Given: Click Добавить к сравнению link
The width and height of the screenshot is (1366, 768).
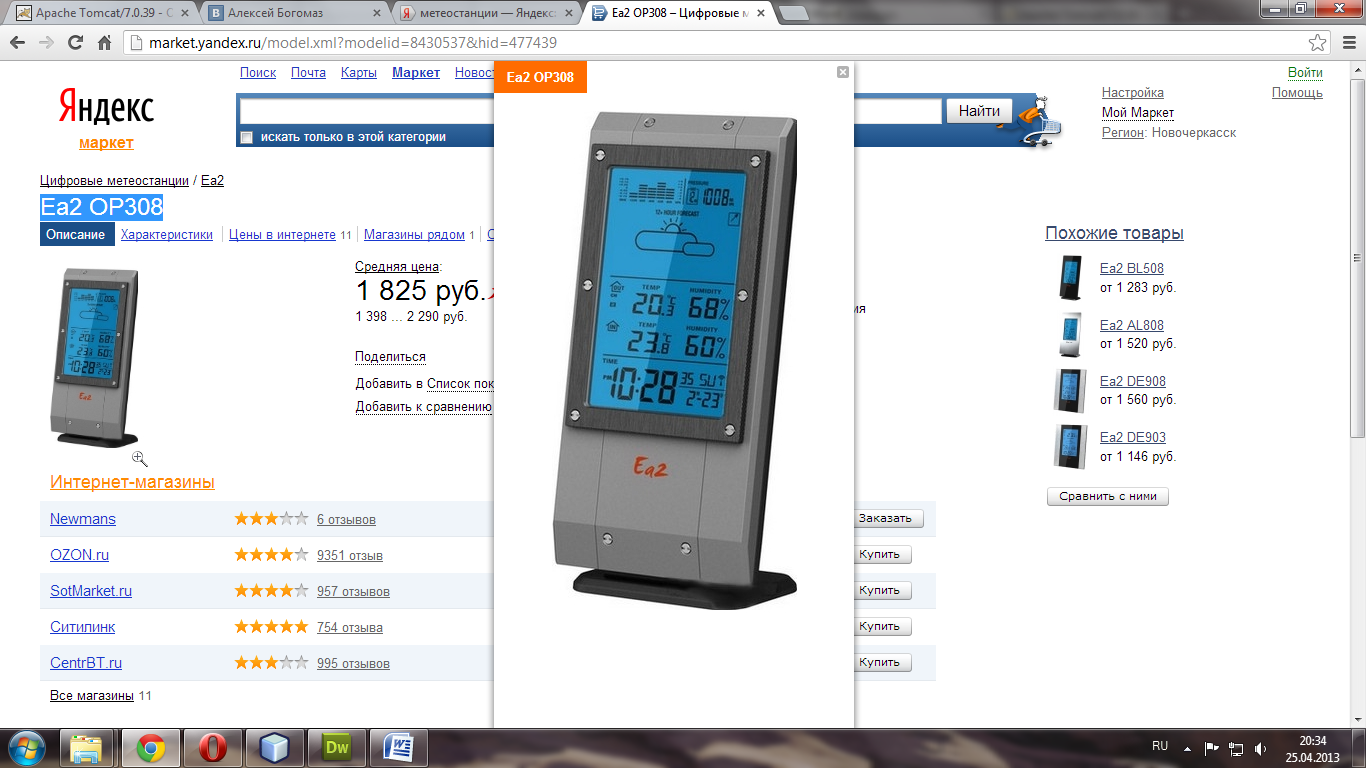Looking at the screenshot, I should click(x=424, y=407).
